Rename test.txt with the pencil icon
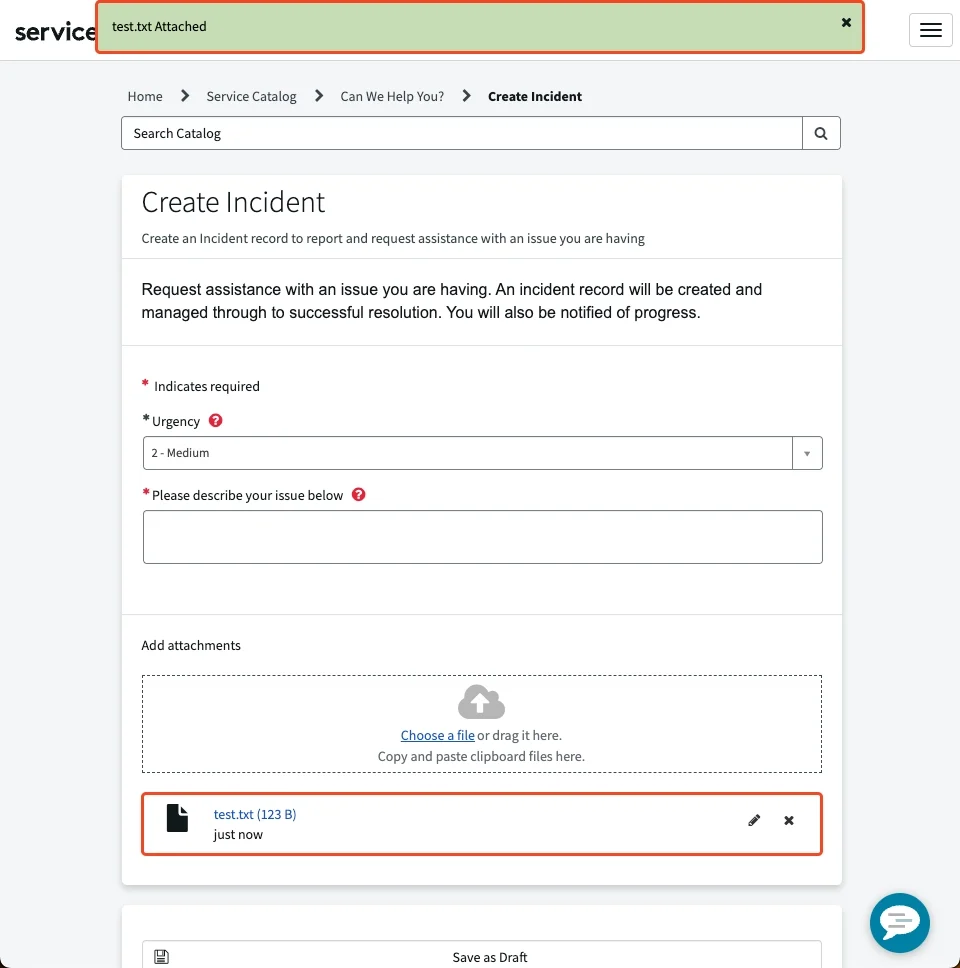The width and height of the screenshot is (960, 968). [x=754, y=821]
